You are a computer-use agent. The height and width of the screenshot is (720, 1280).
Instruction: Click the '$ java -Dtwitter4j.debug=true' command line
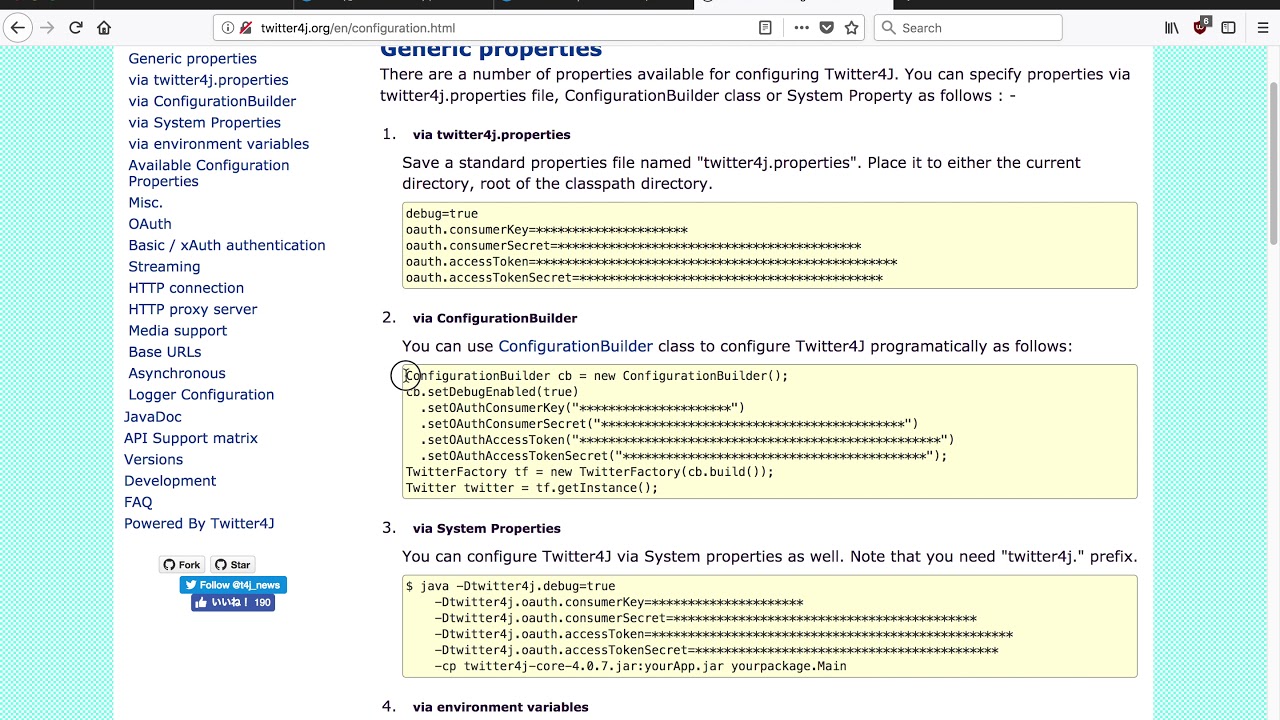(510, 587)
